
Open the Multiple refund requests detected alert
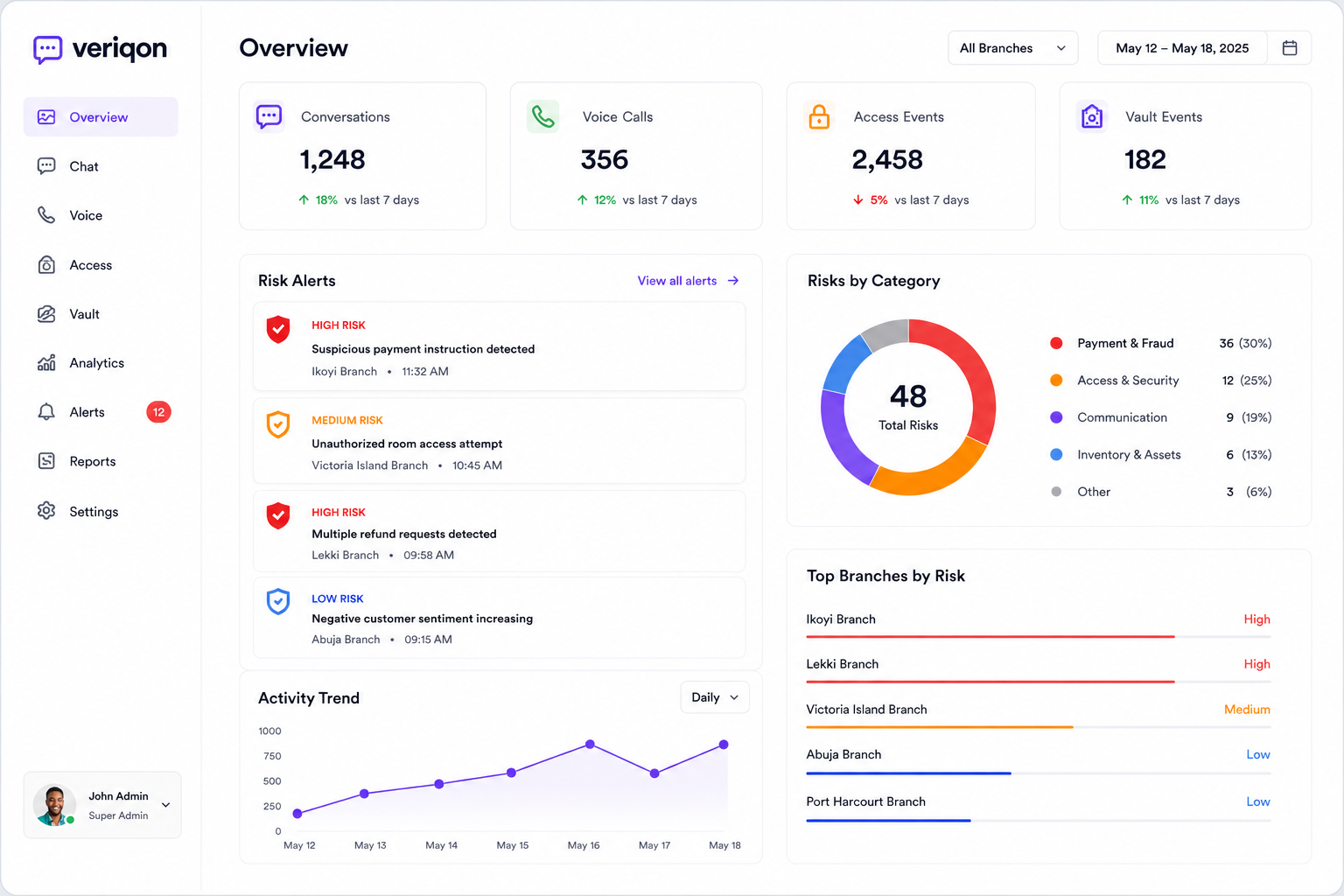(x=499, y=531)
